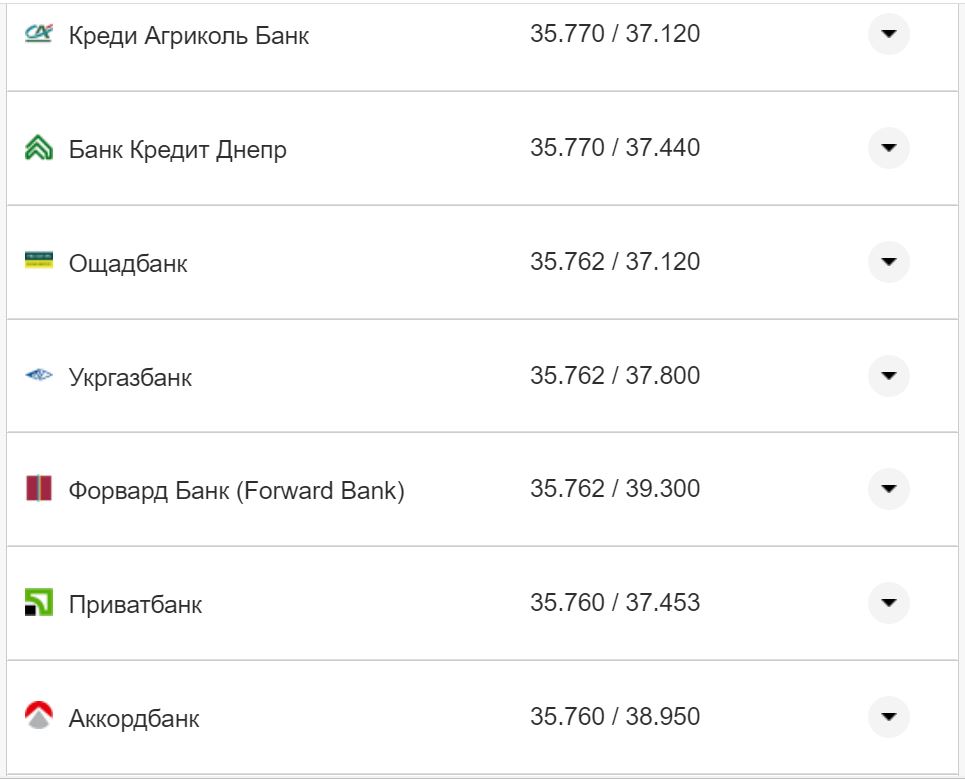Expand the Укргазбанк exchange rate details
Screen dimensions: 965x779
point(888,375)
